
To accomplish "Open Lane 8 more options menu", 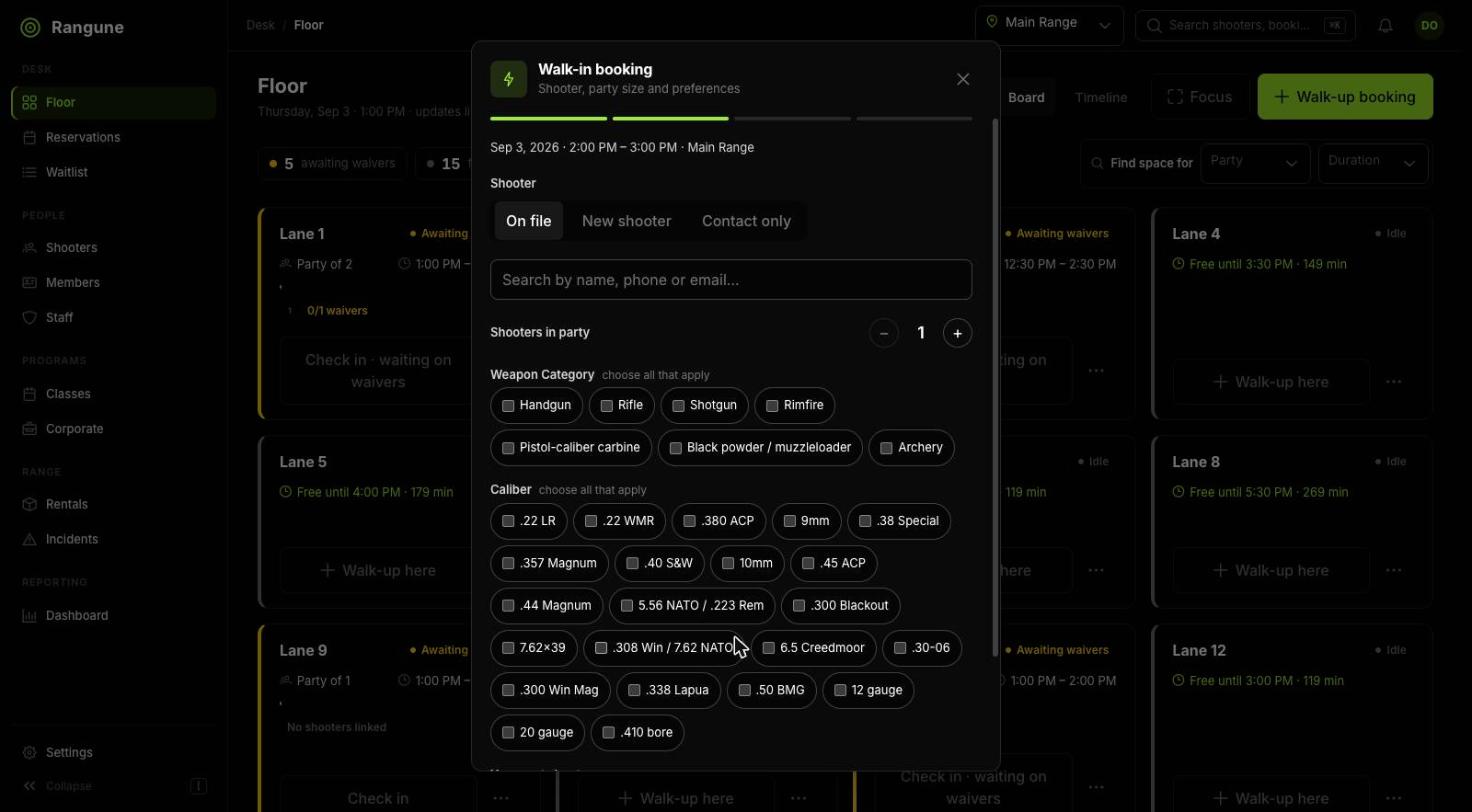I will pyautogui.click(x=1394, y=570).
